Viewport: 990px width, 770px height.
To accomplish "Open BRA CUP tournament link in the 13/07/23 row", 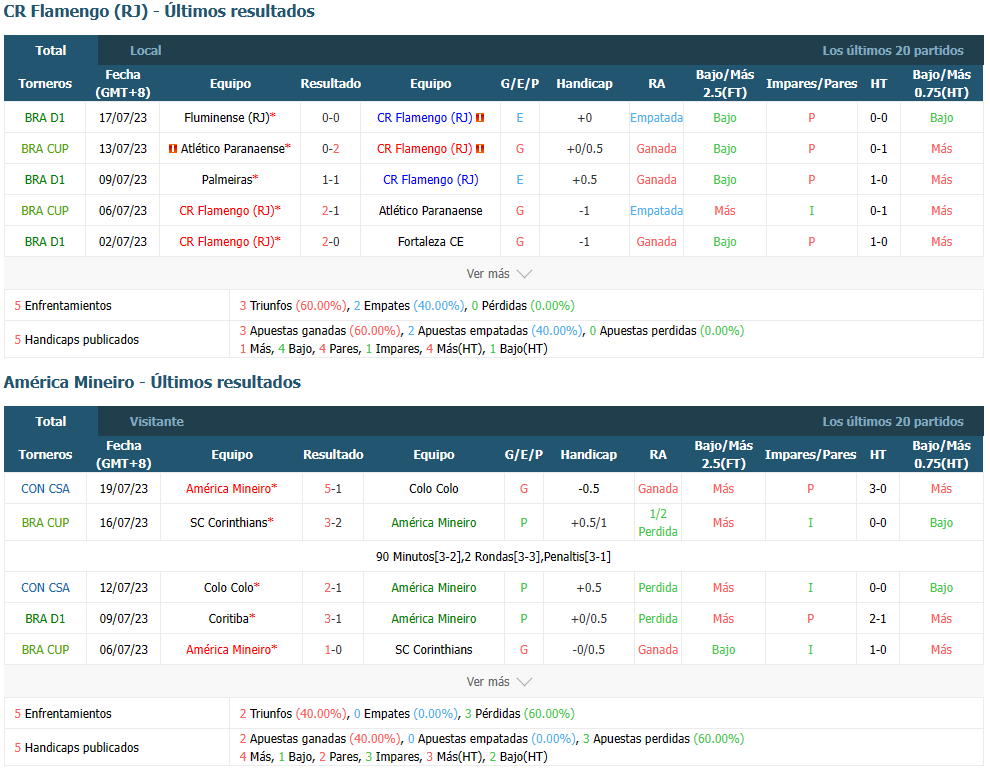I will click(45, 148).
